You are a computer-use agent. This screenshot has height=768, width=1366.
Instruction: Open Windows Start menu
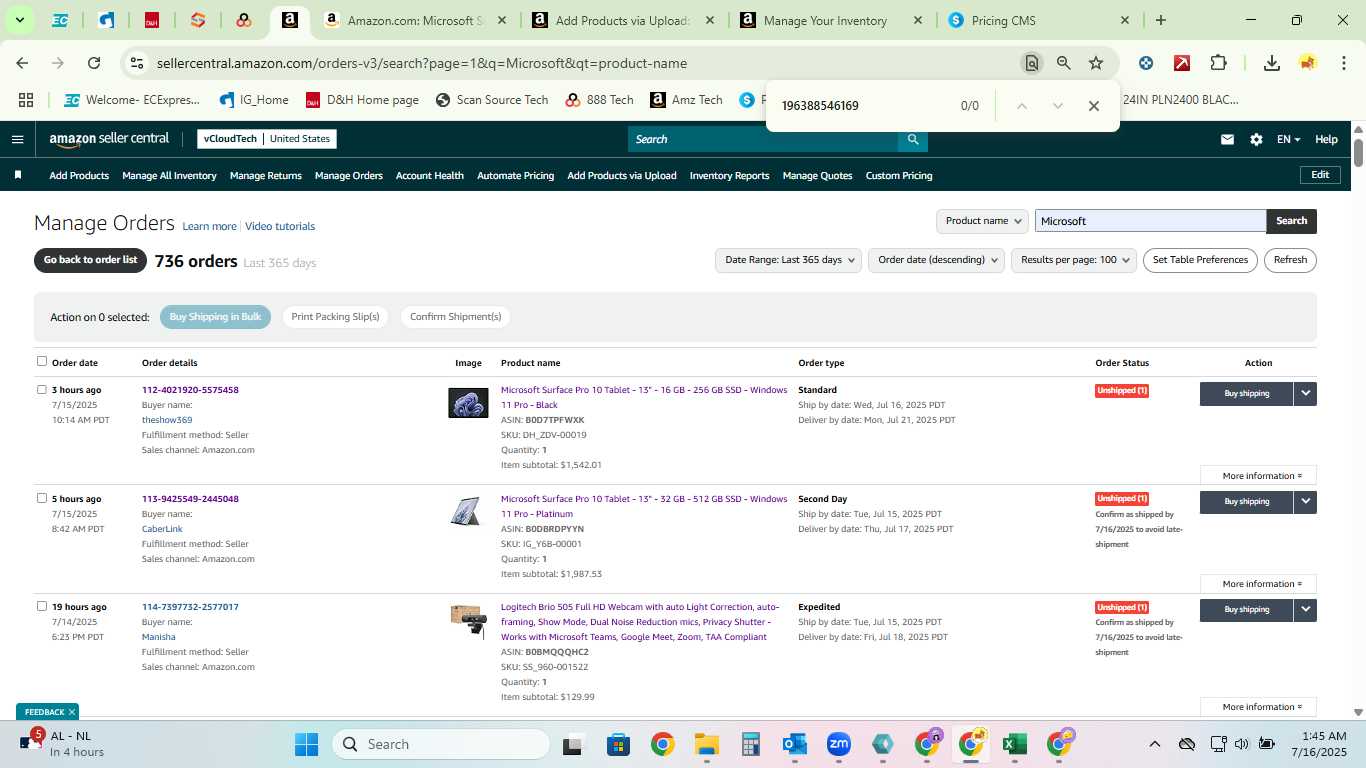(x=306, y=744)
